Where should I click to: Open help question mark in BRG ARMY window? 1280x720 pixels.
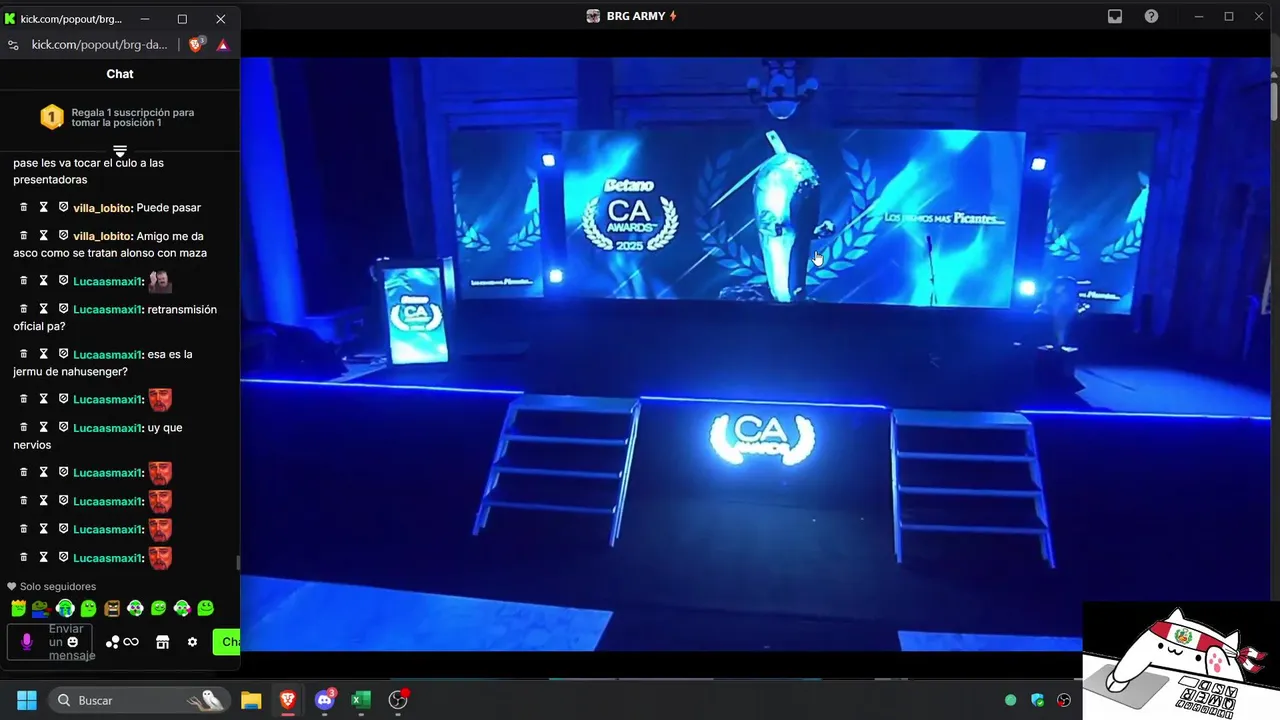(1151, 16)
